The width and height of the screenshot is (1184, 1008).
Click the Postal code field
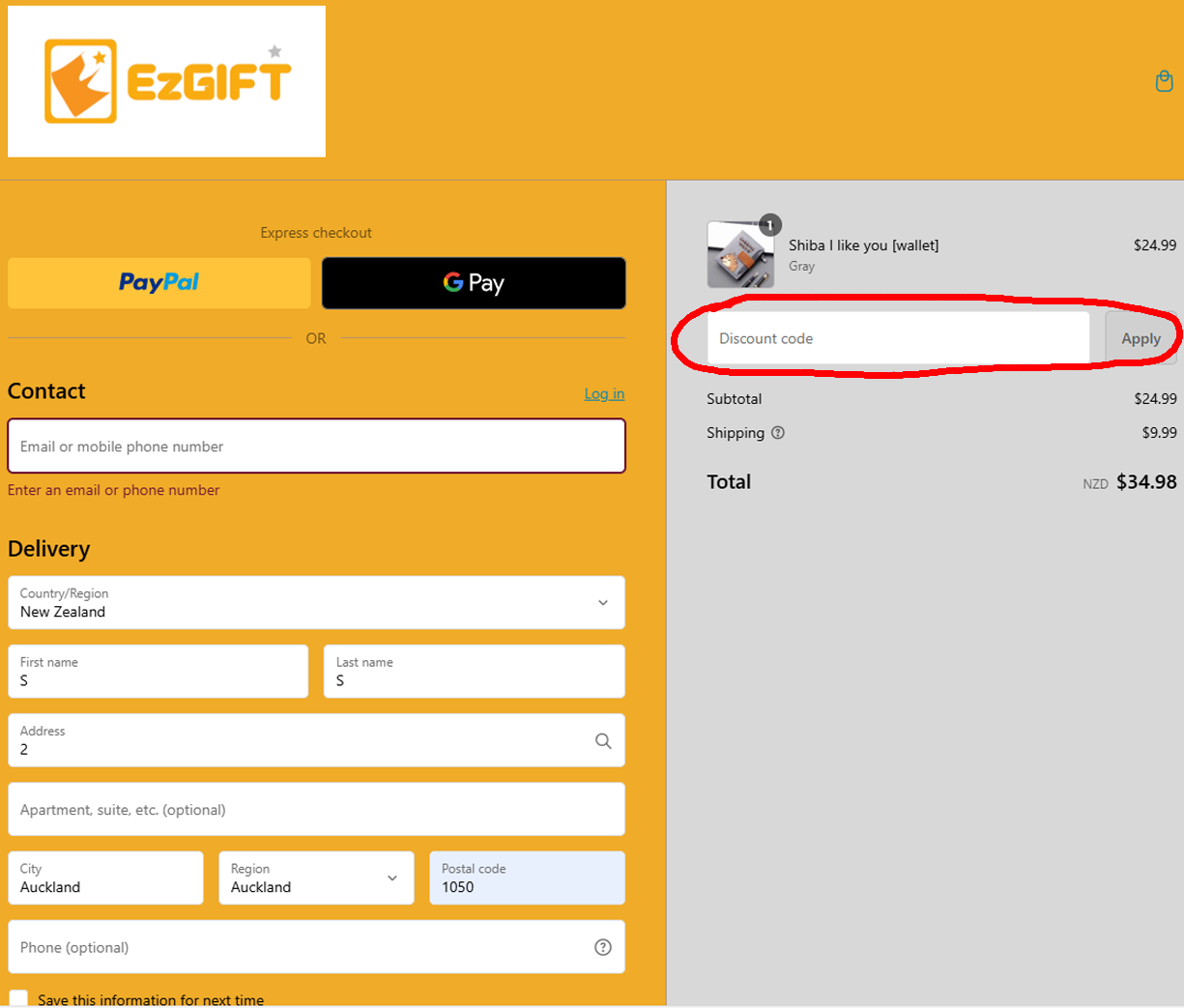click(527, 878)
